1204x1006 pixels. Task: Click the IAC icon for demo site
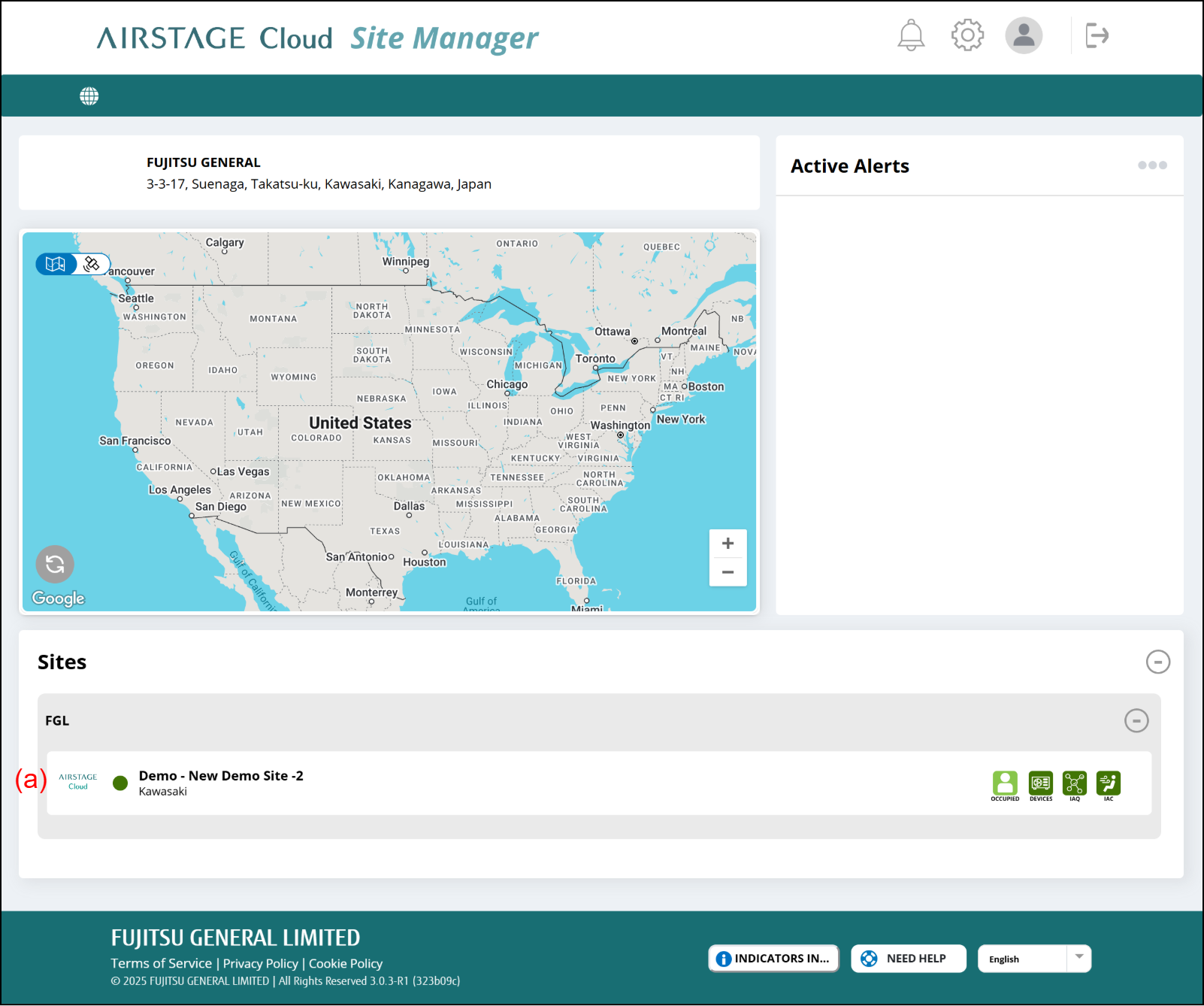point(1108,784)
